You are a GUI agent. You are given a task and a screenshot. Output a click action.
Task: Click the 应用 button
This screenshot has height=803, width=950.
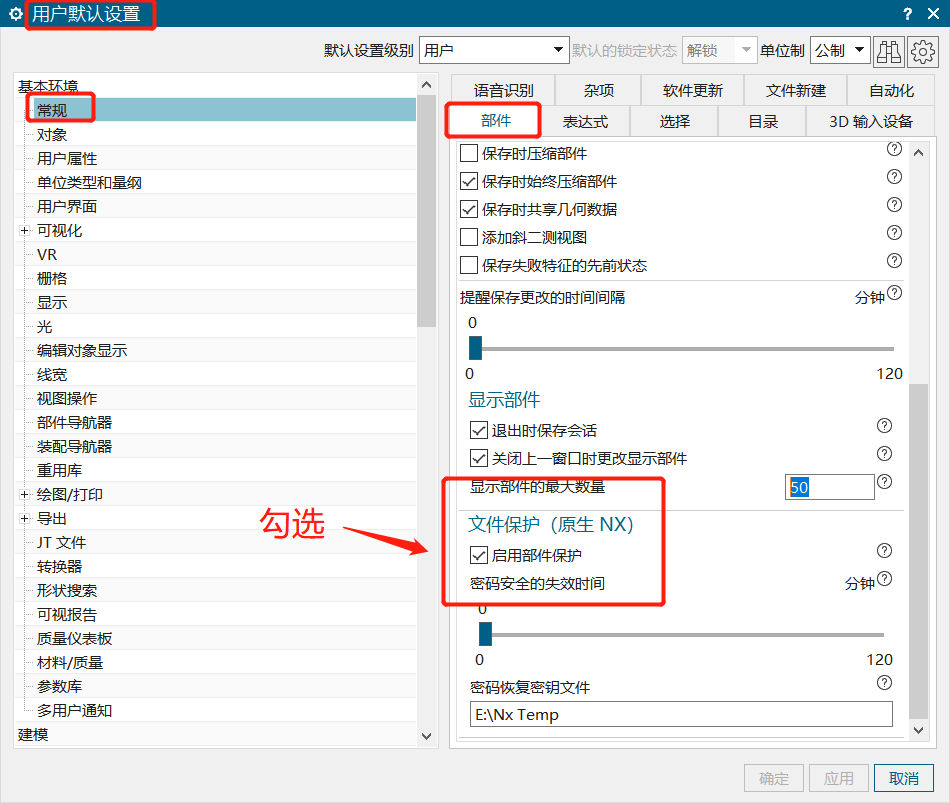839,777
